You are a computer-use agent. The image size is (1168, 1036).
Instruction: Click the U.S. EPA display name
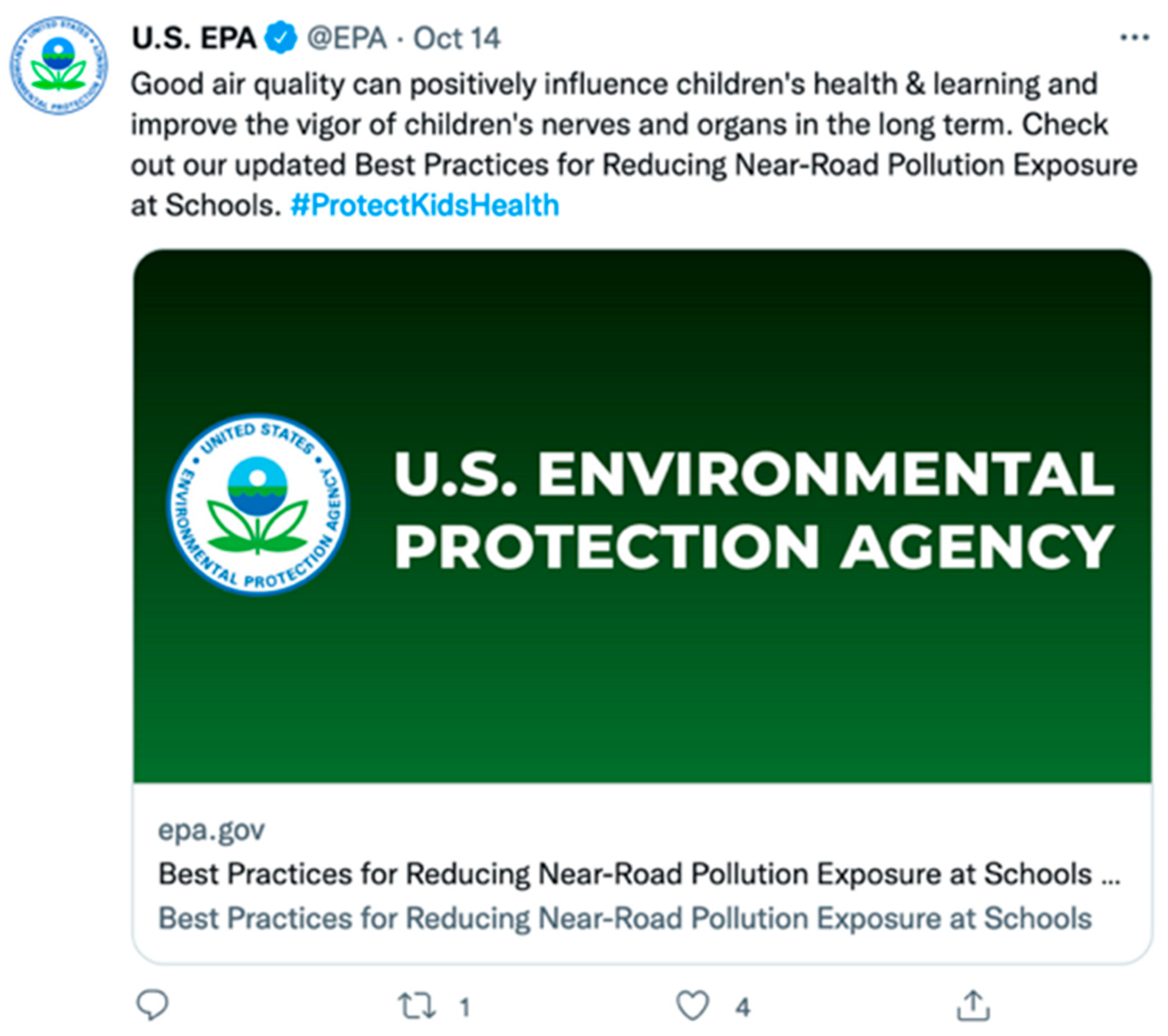tap(194, 38)
